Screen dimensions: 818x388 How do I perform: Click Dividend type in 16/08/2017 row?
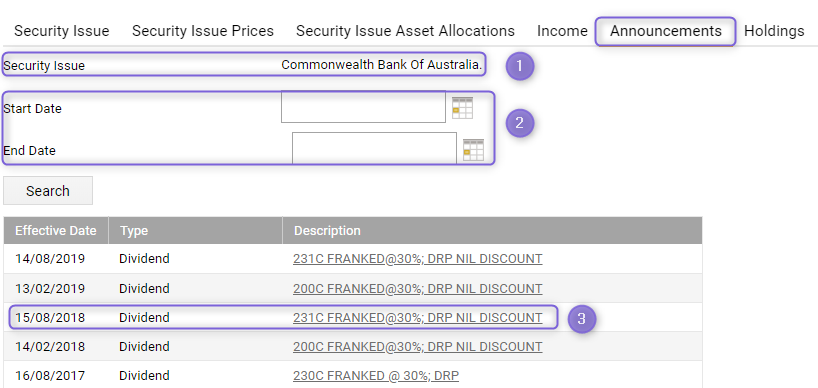[144, 376]
